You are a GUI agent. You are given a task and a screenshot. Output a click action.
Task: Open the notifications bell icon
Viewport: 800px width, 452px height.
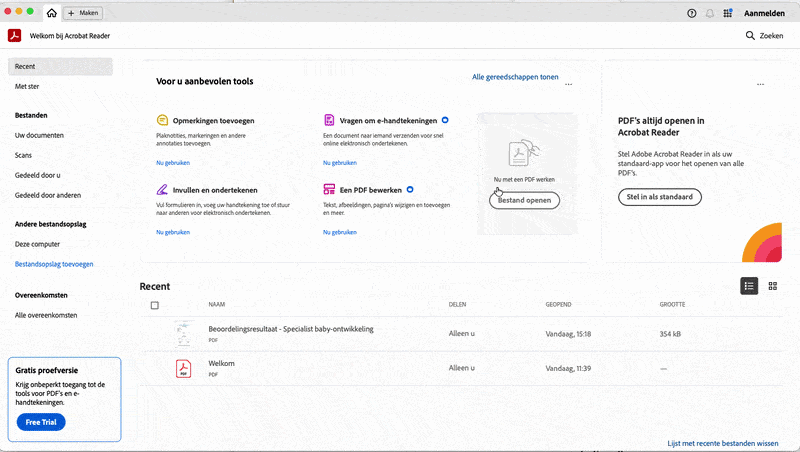[710, 13]
